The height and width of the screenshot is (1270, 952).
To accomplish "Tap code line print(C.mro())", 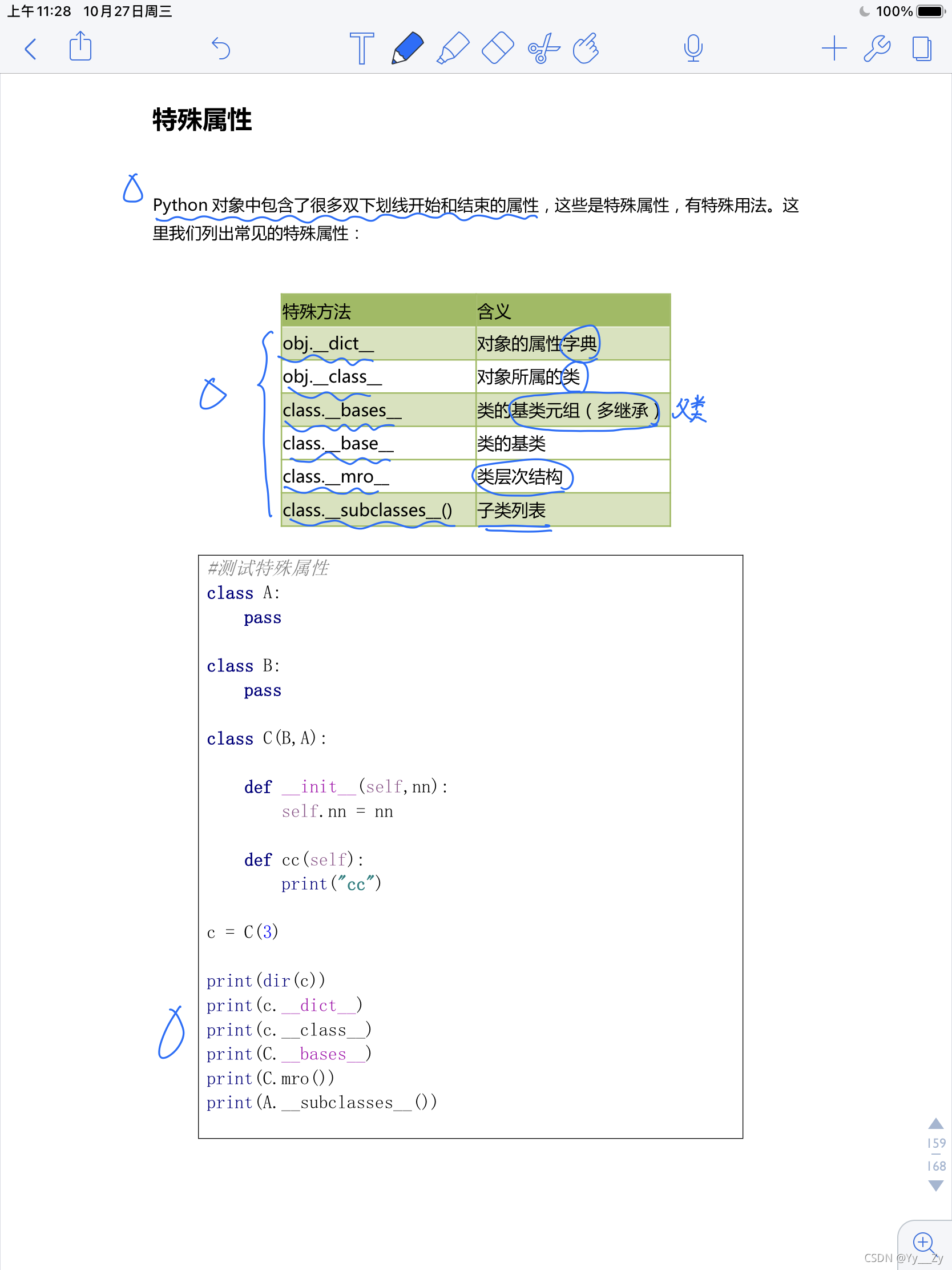I will (x=271, y=1078).
